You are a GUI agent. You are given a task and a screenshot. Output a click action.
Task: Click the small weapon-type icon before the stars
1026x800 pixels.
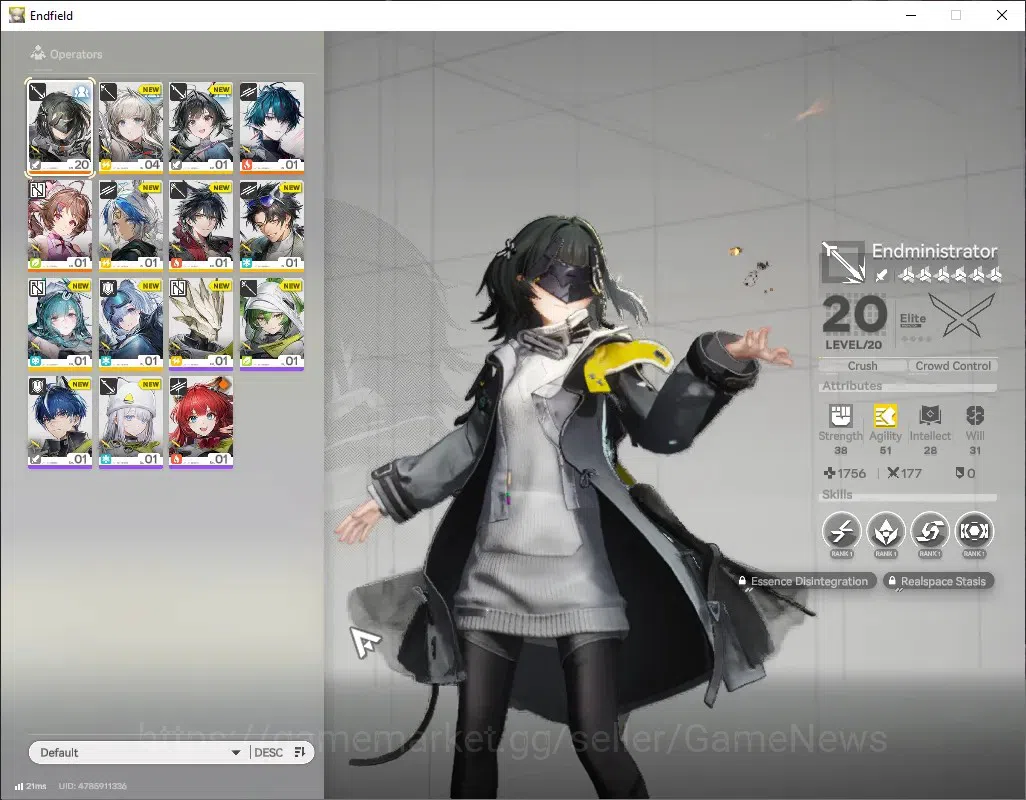[x=881, y=275]
